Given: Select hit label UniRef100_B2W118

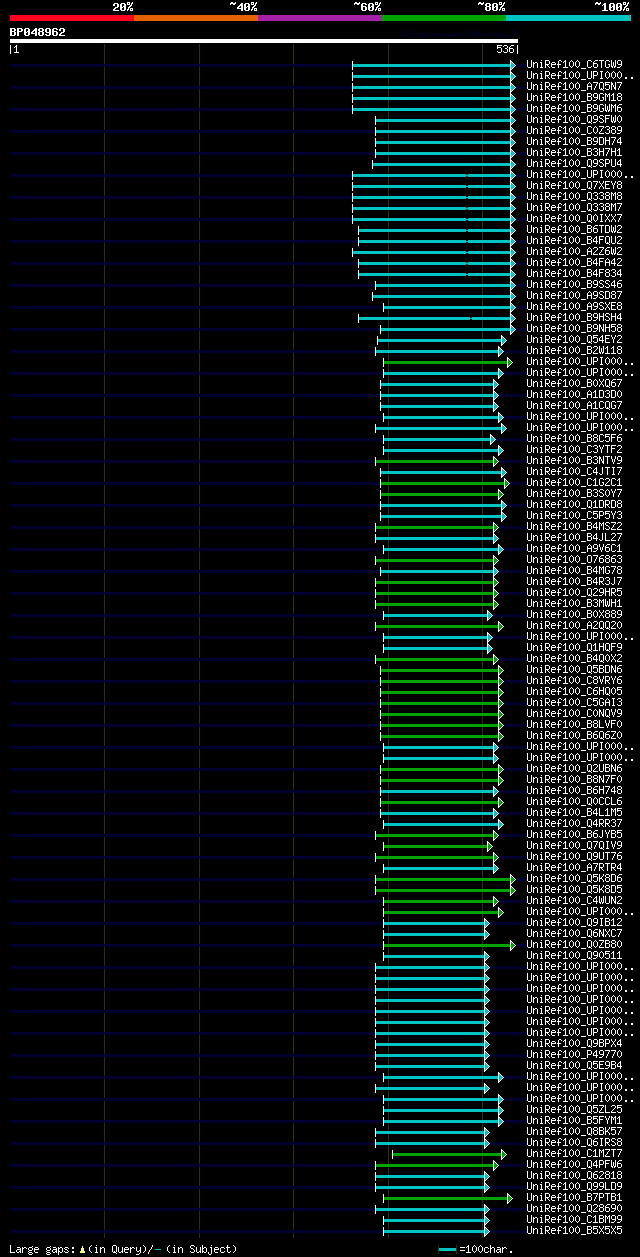Looking at the screenshot, I should tap(575, 351).
